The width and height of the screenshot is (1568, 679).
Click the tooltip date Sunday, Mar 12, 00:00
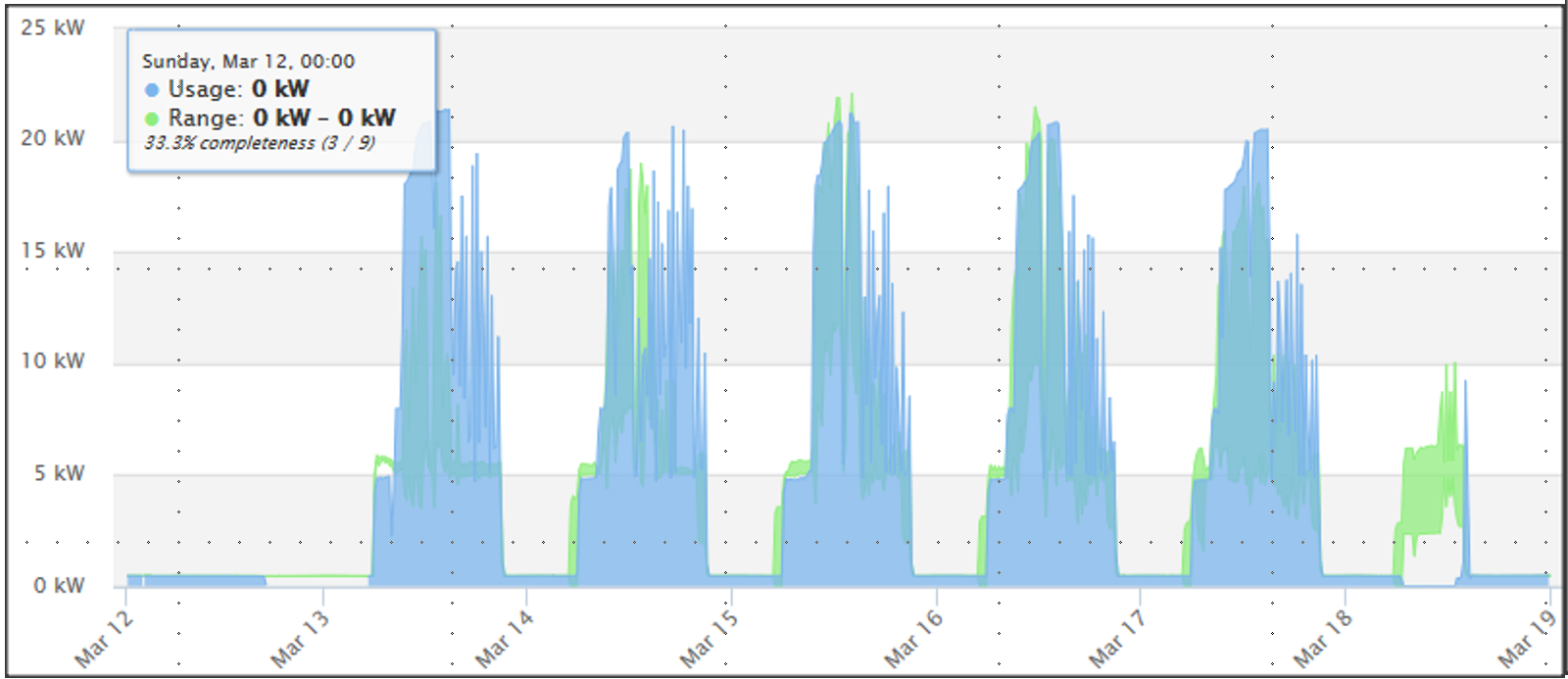(x=248, y=61)
